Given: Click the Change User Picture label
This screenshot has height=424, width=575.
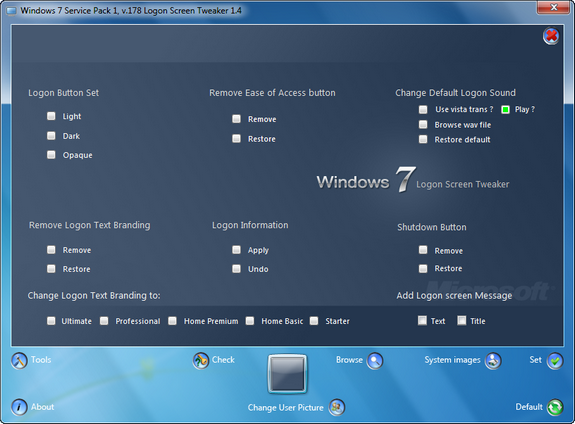Looking at the screenshot, I should coord(285,407).
